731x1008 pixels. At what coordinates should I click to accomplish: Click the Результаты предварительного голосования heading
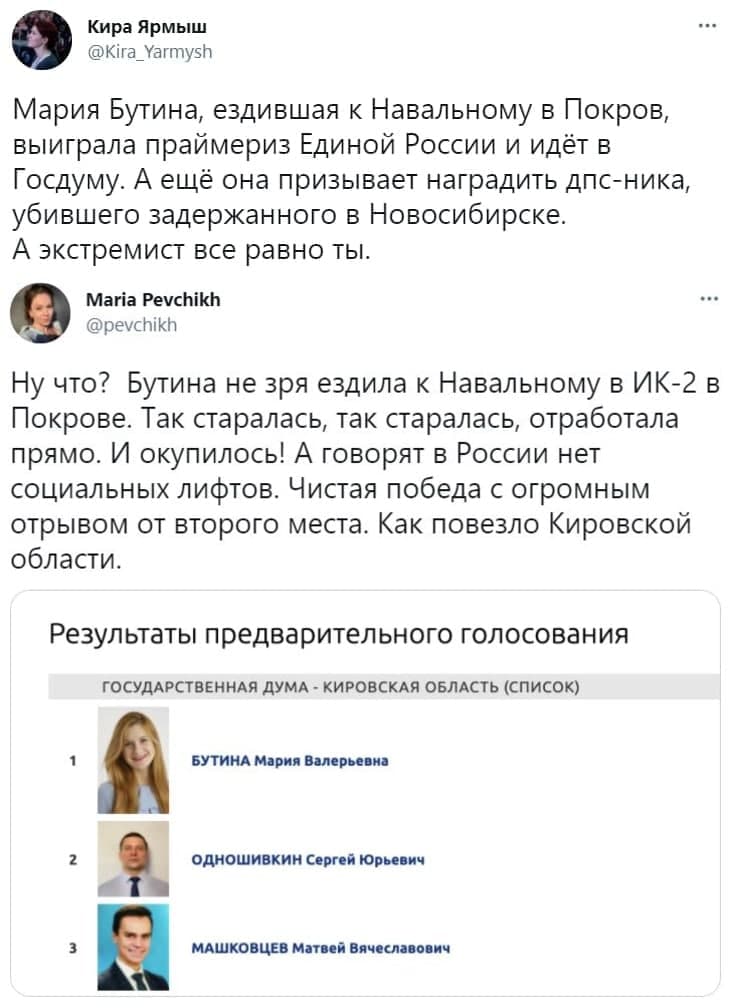point(339,634)
